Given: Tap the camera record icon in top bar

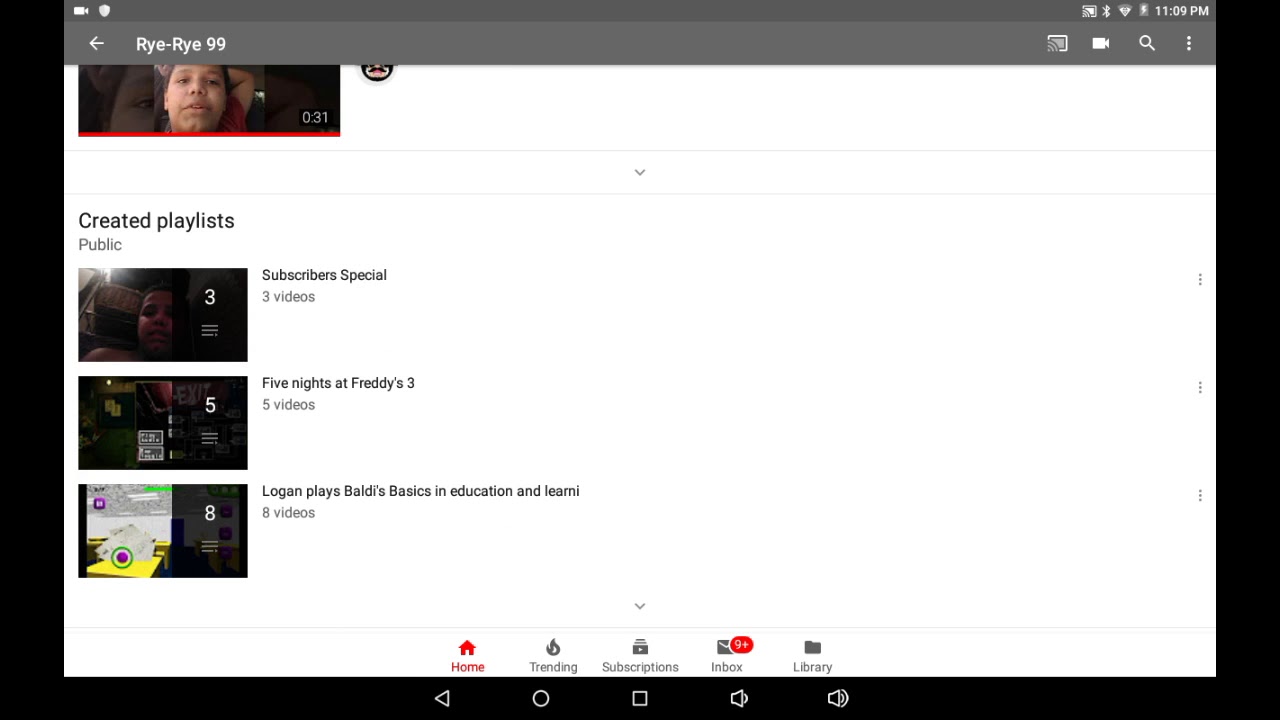Looking at the screenshot, I should [1101, 44].
